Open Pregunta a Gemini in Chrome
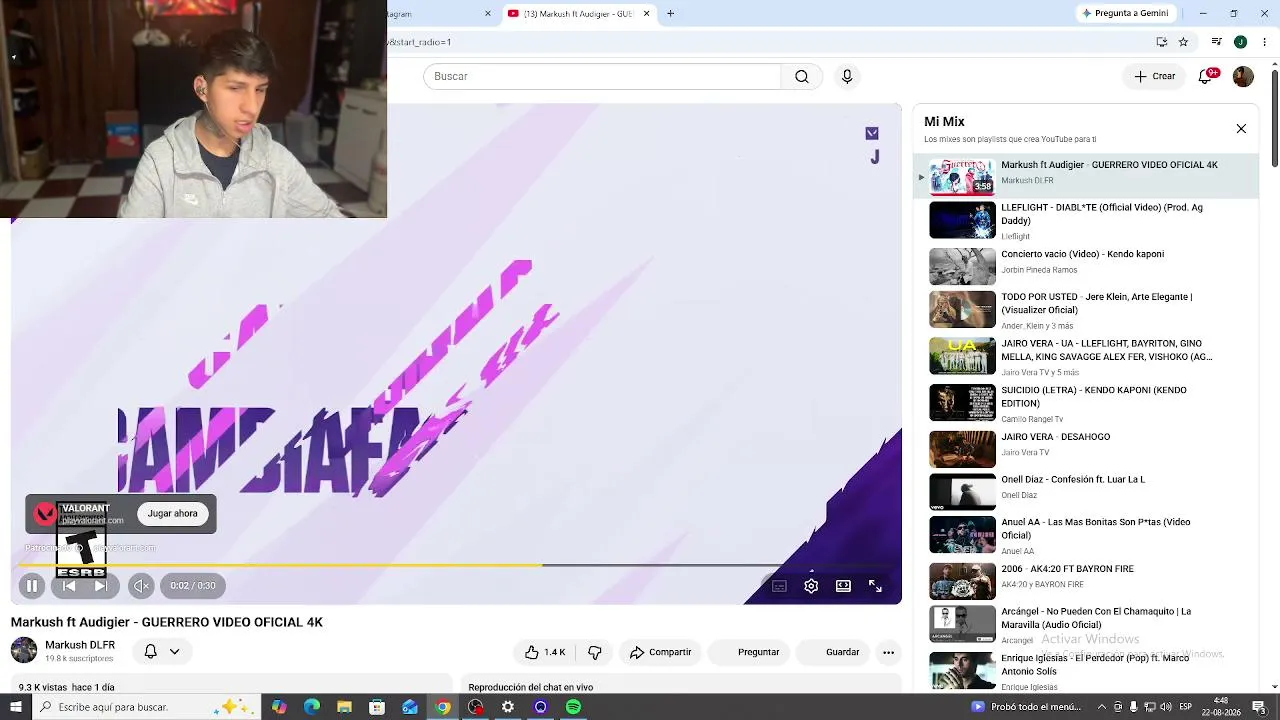The width and height of the screenshot is (1280, 720). [1125, 14]
